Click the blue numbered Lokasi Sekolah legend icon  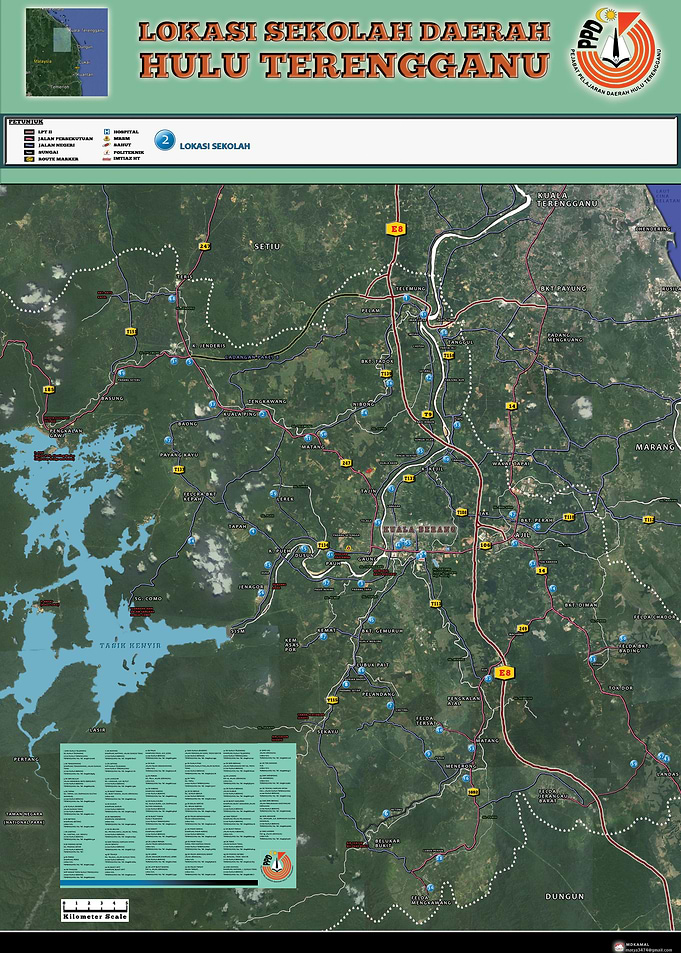pos(165,140)
